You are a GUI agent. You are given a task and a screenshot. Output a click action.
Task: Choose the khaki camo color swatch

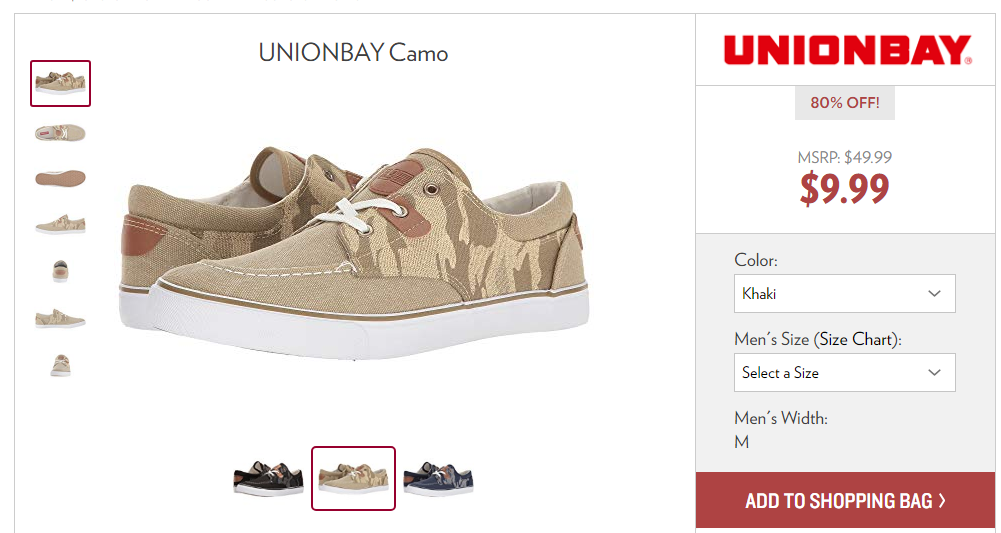pos(353,478)
